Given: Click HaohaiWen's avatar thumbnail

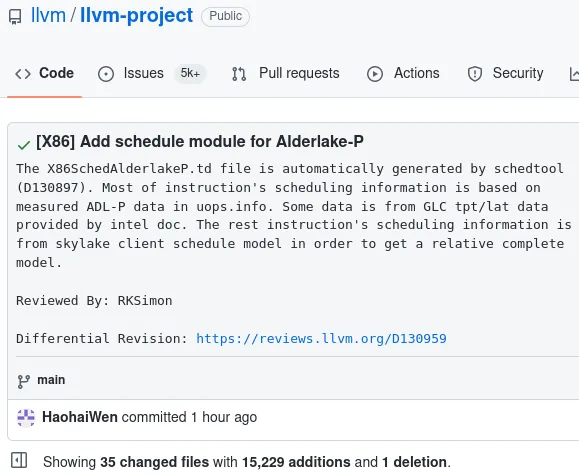Looking at the screenshot, I should 26,418.
